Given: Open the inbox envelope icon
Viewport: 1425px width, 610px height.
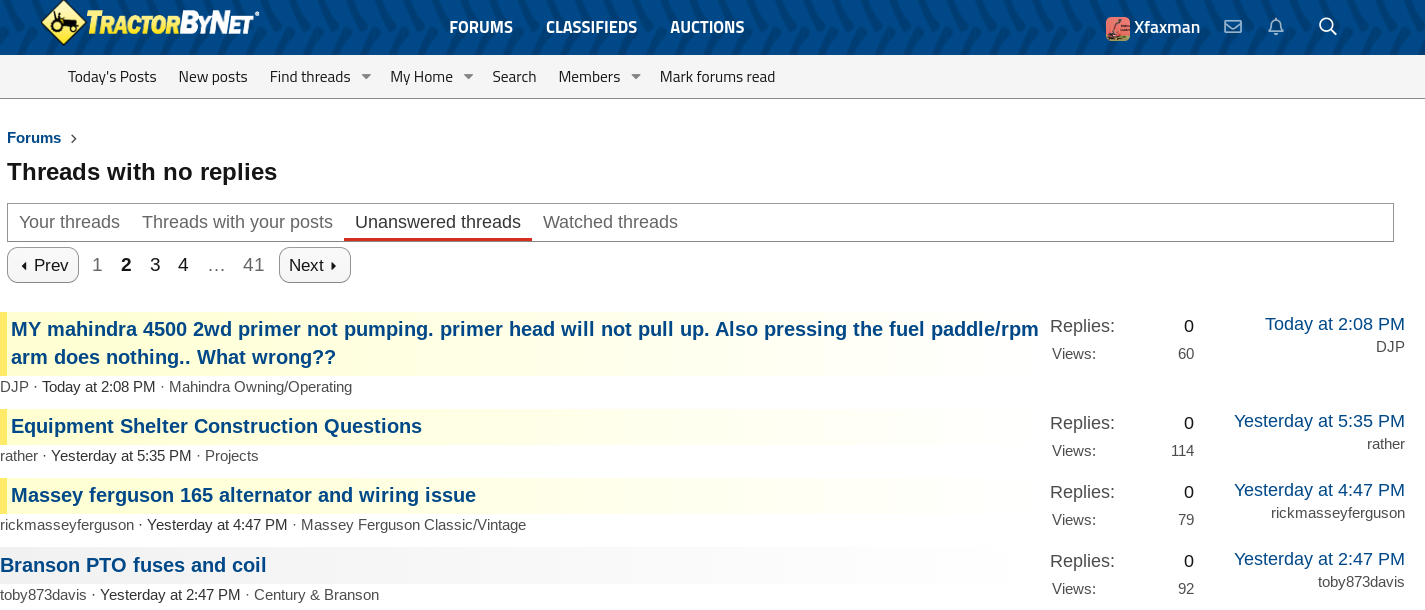Looking at the screenshot, I should coord(1233,27).
